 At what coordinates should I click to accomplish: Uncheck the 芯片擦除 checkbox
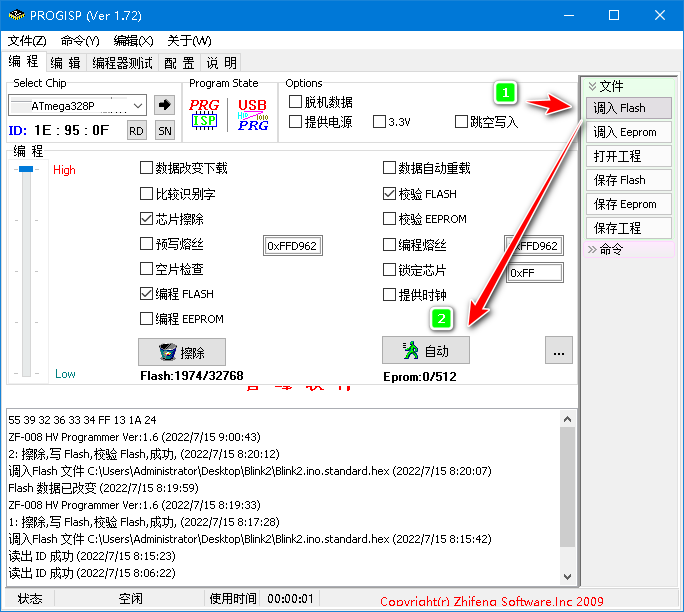click(146, 219)
